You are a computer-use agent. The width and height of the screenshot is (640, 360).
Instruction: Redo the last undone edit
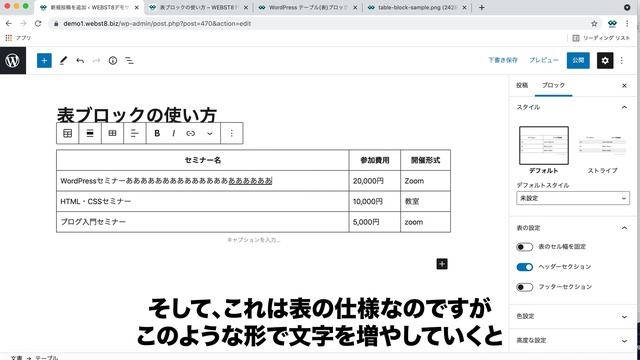pyautogui.click(x=96, y=60)
